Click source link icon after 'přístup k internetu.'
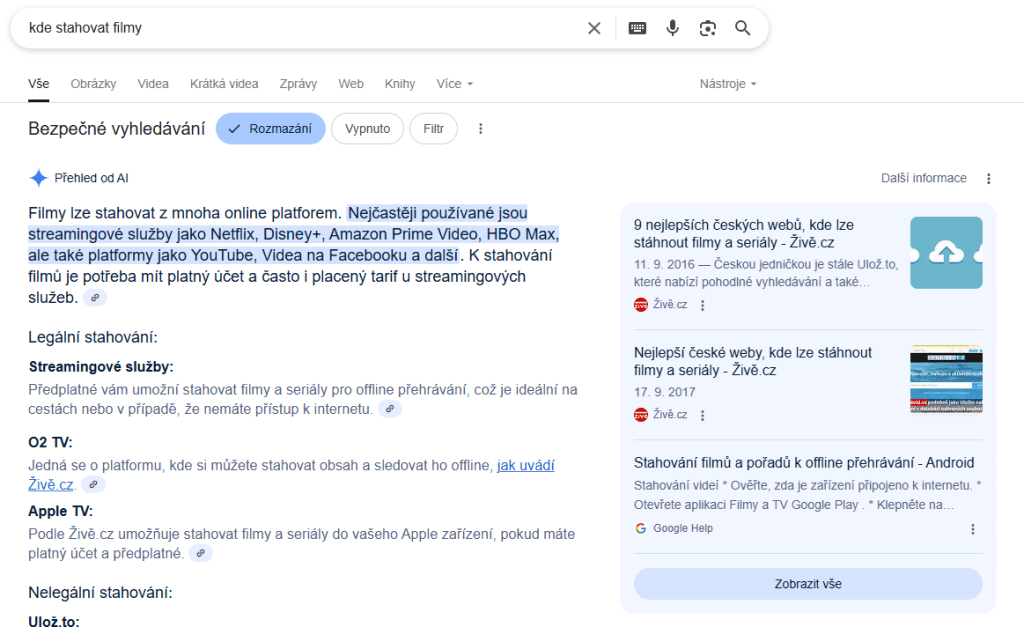 (x=390, y=409)
